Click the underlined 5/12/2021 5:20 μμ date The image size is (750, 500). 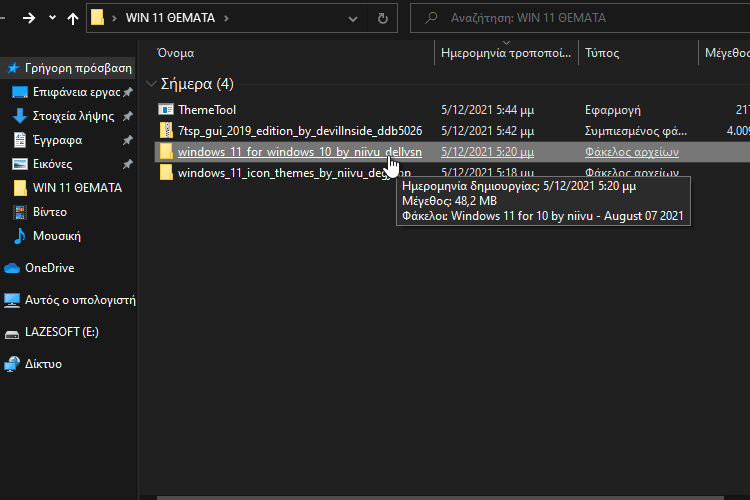click(487, 152)
